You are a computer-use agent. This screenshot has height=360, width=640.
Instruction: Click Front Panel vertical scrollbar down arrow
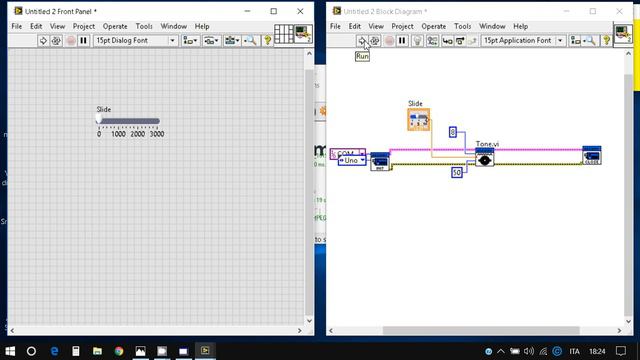tap(309, 321)
